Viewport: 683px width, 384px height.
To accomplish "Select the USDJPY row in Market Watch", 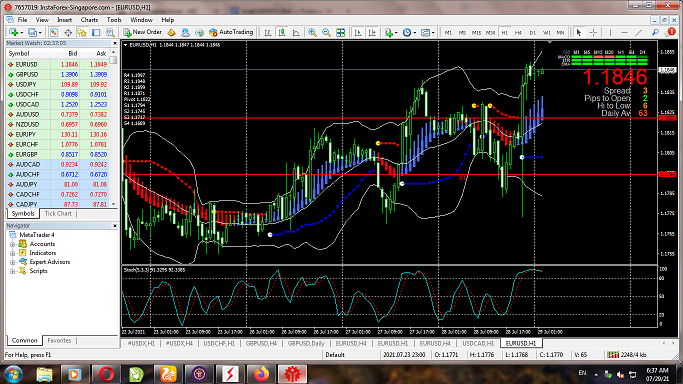I will point(57,84).
